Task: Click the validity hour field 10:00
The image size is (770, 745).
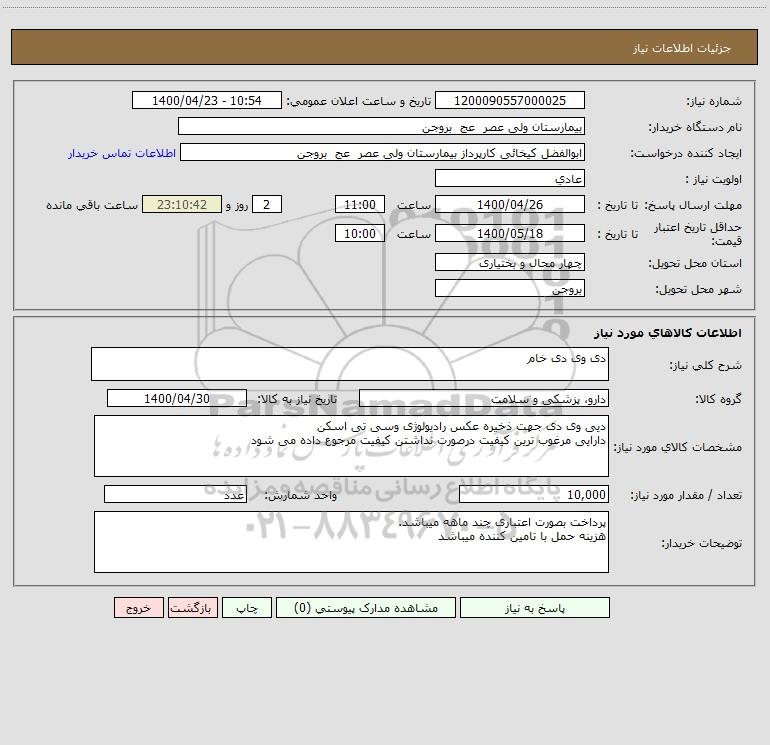Action: 359,233
